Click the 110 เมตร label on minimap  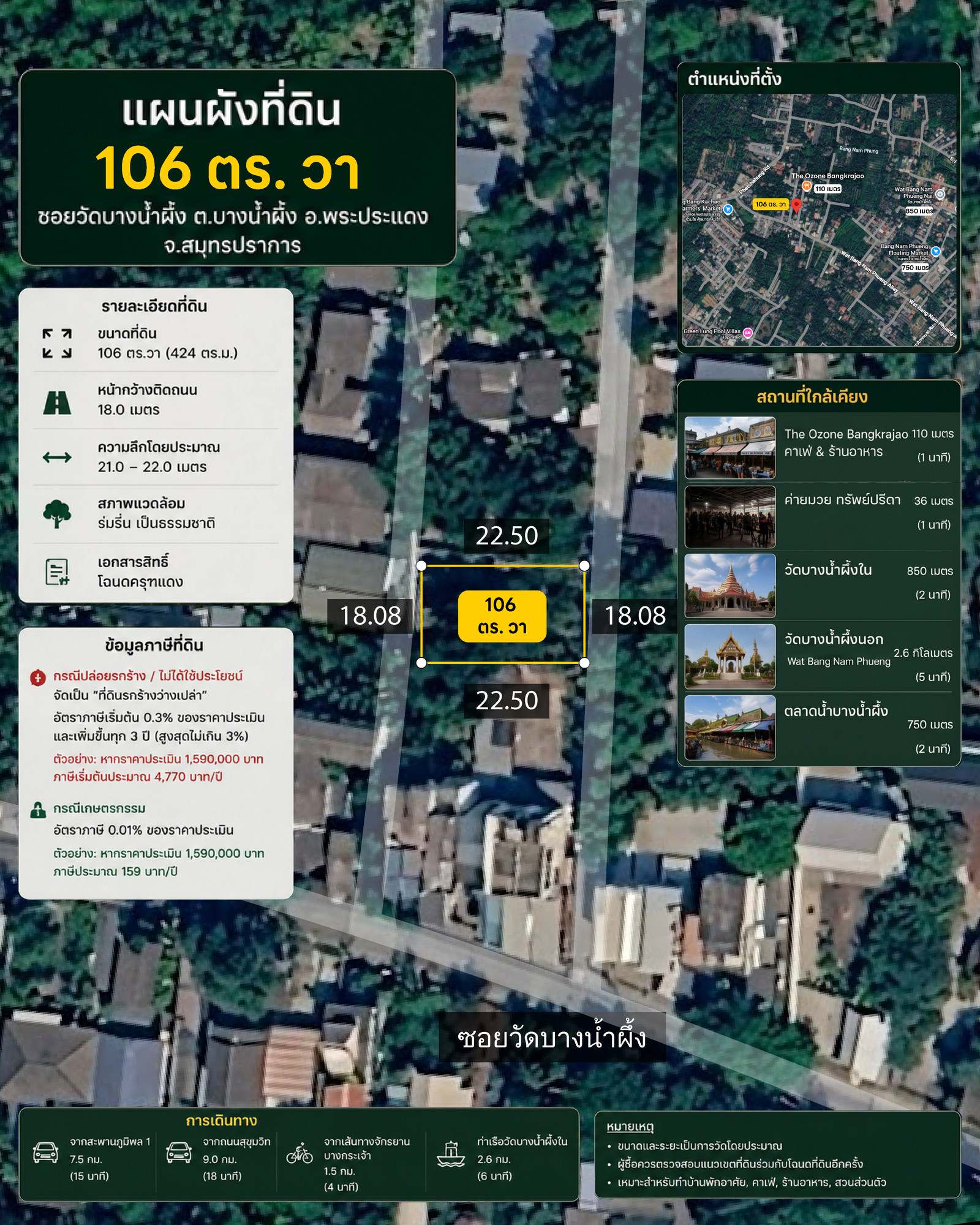coord(827,189)
